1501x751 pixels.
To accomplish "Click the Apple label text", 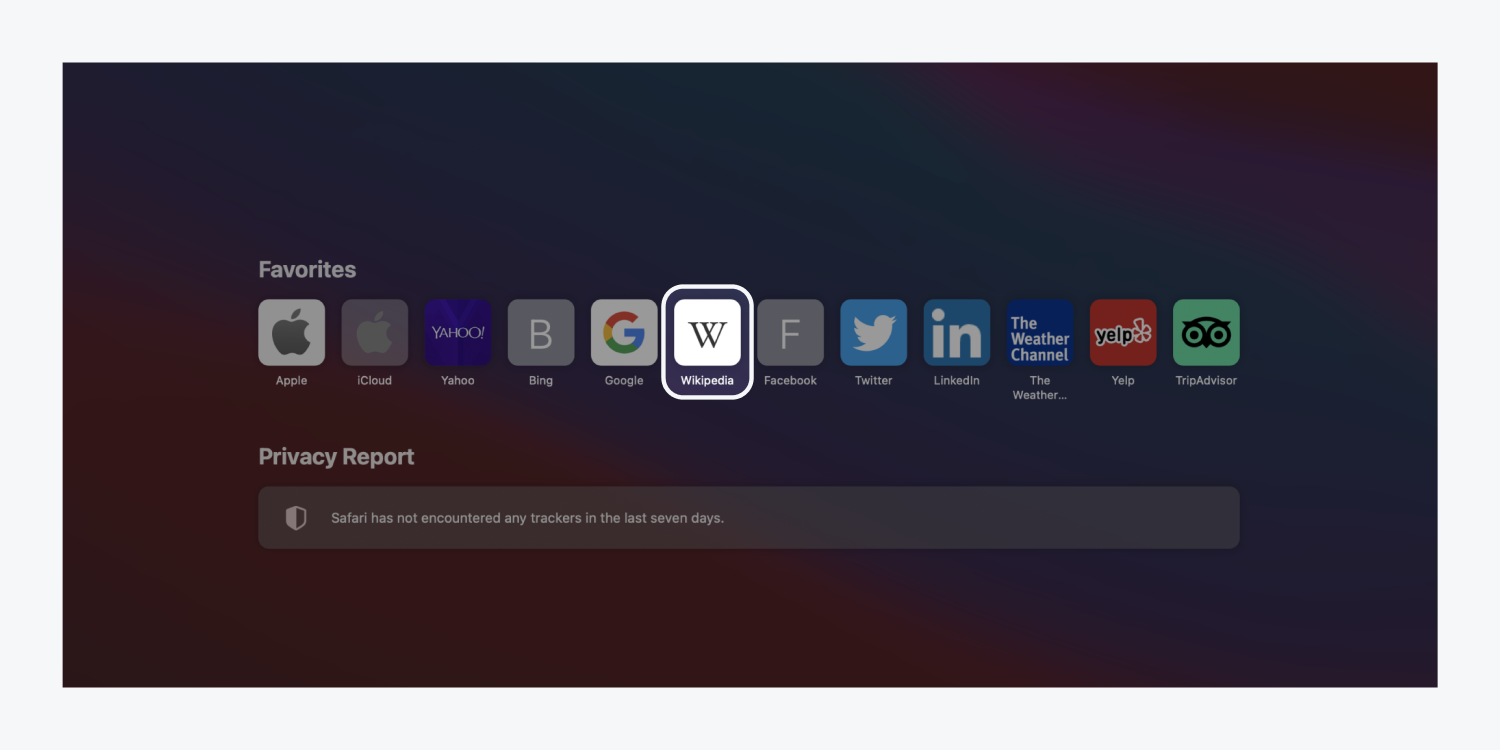I will (x=291, y=381).
